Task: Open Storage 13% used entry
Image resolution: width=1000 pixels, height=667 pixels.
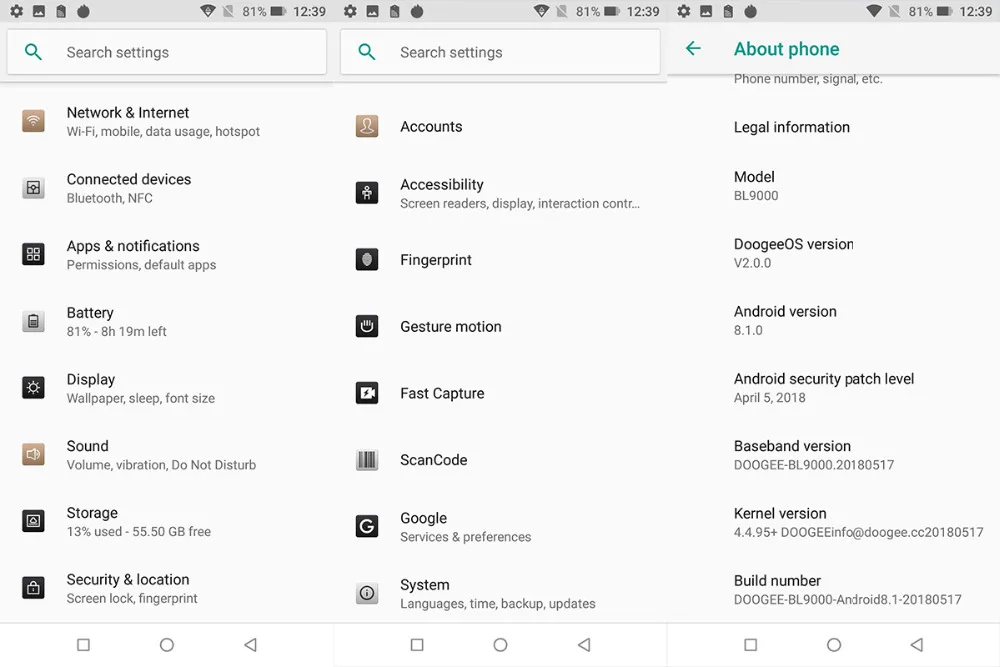Action: point(138,522)
